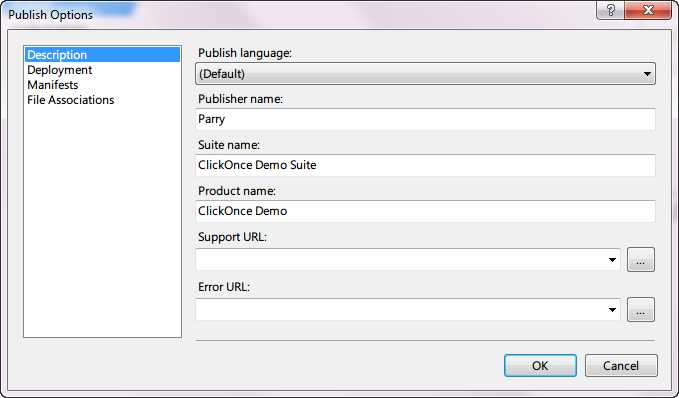Dismiss the dialog with Cancel
Screen dimensions: 679x398
(x=621, y=366)
